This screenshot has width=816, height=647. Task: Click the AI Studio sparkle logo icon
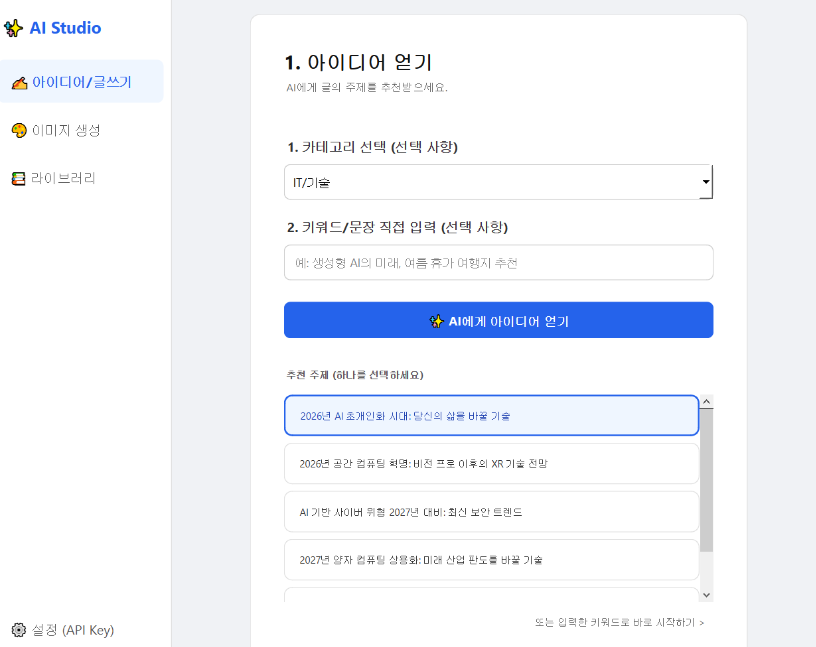point(14,28)
